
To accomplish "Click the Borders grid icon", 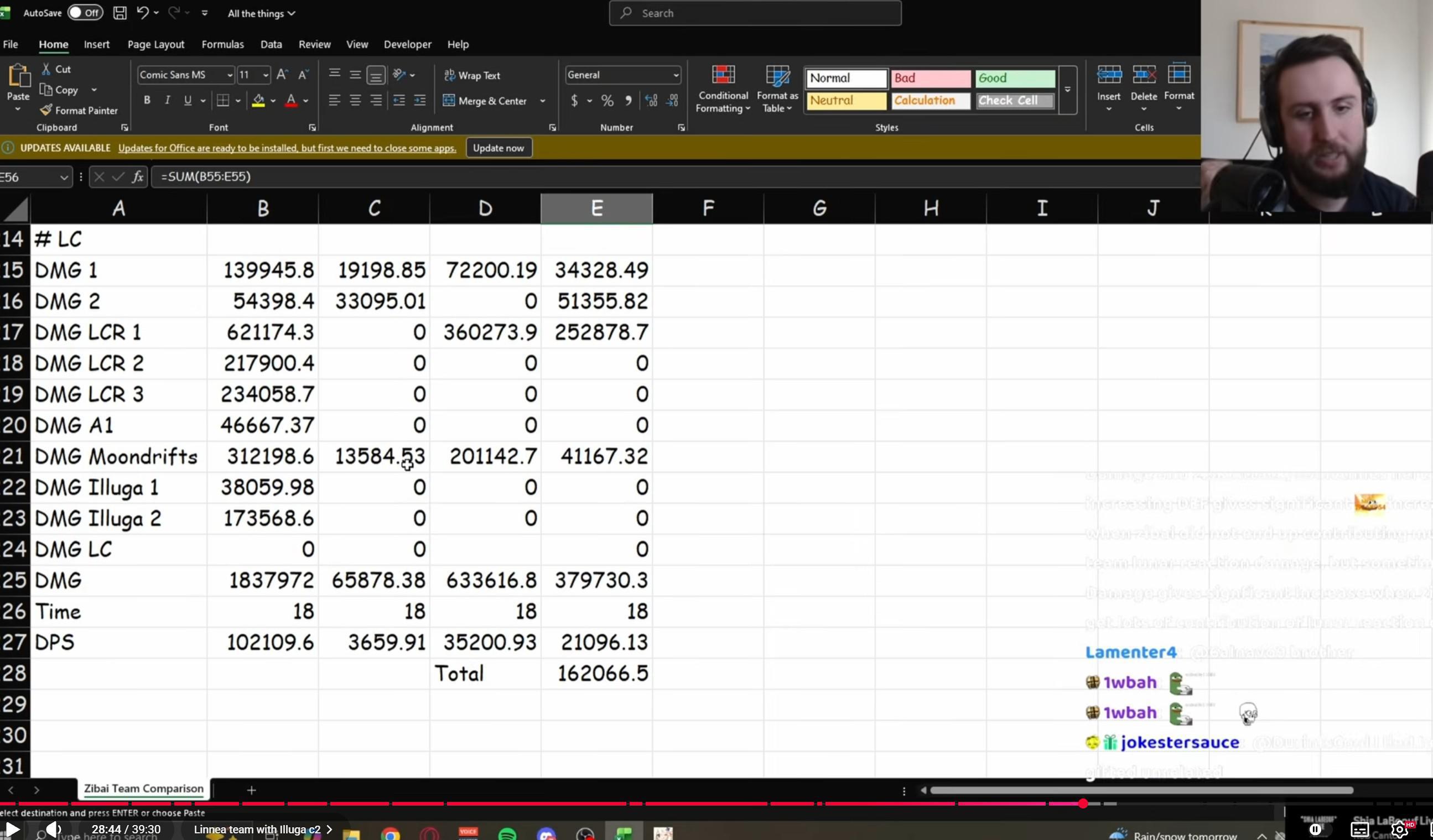I will point(223,101).
